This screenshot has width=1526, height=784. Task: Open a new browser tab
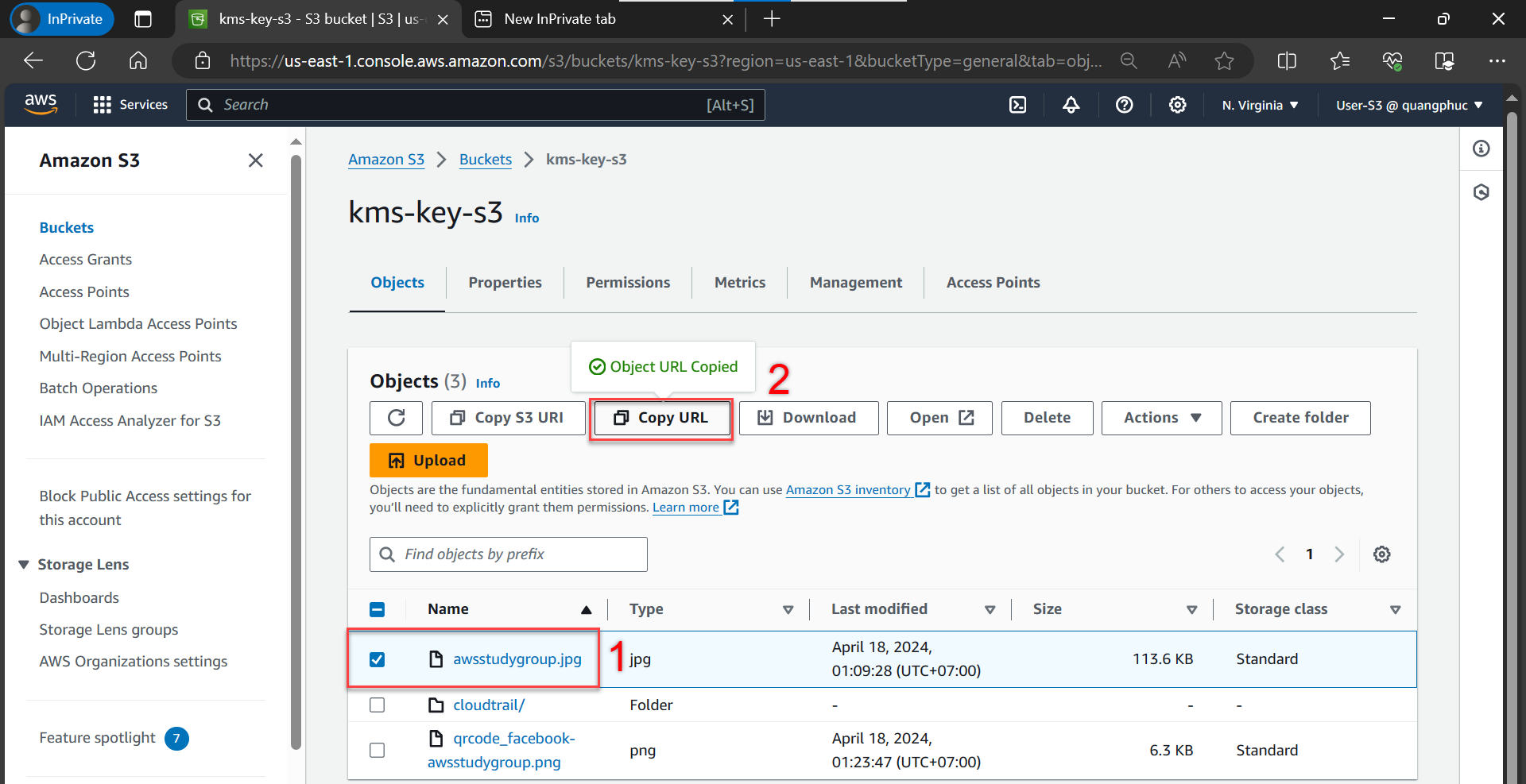click(x=771, y=19)
